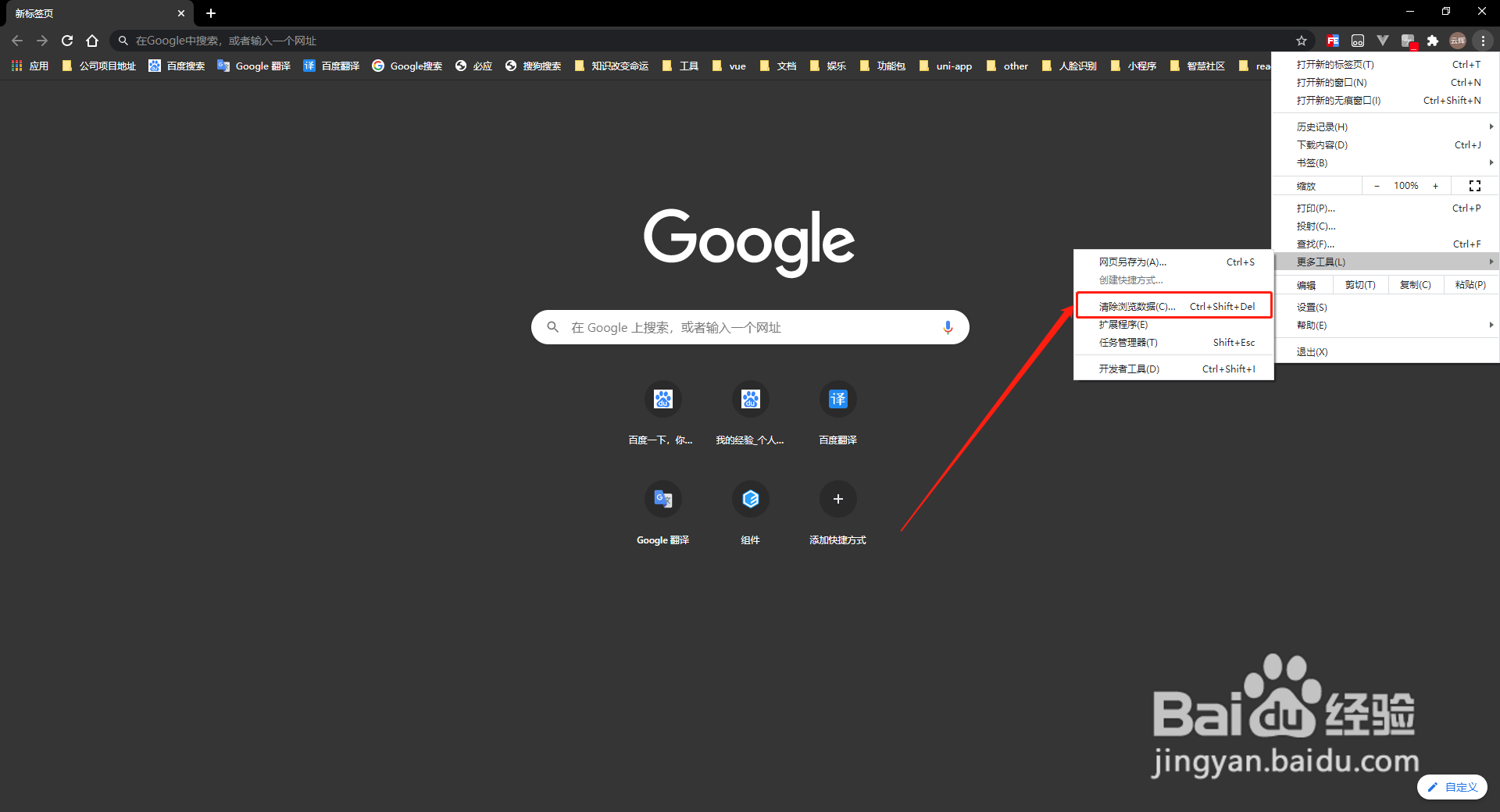Open a new tab with plus button
1500x812 pixels.
(x=211, y=13)
